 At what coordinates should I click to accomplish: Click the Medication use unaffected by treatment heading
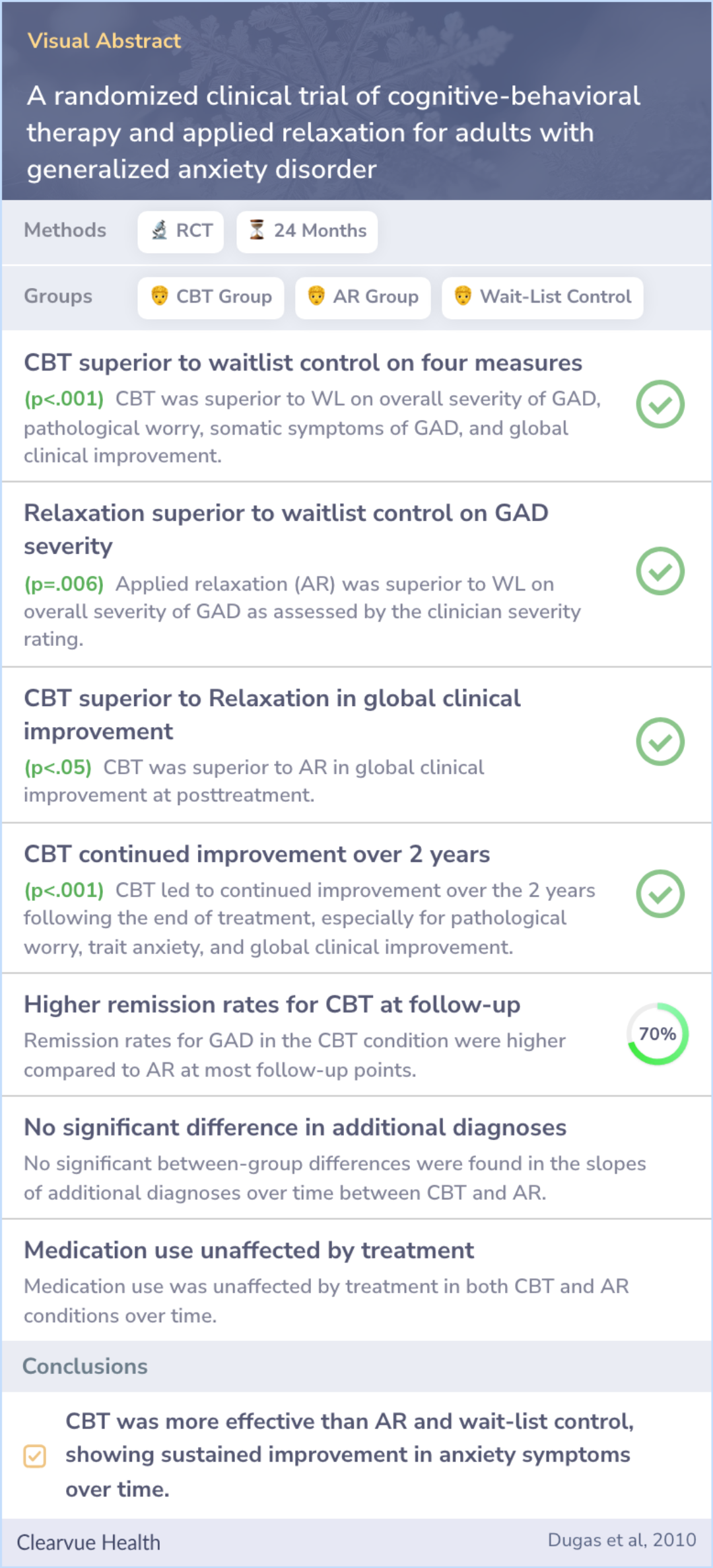click(x=249, y=1250)
